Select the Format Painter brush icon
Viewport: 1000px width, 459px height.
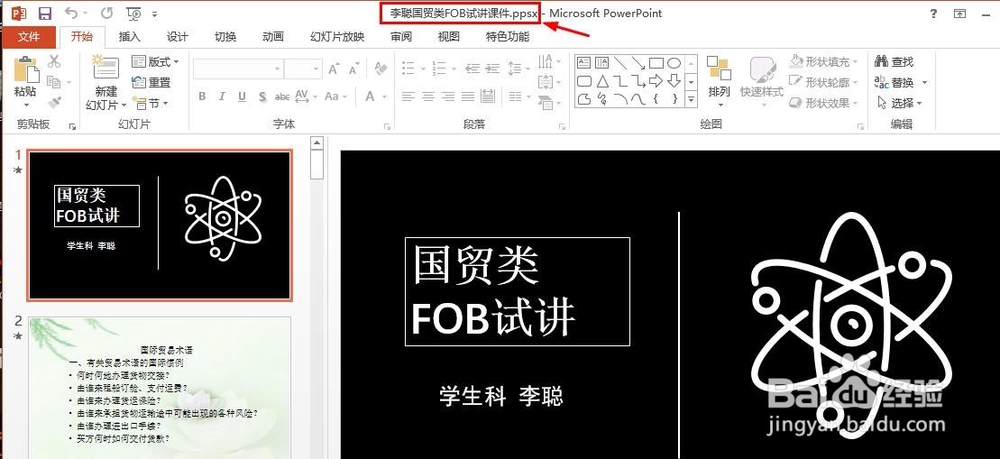point(54,102)
